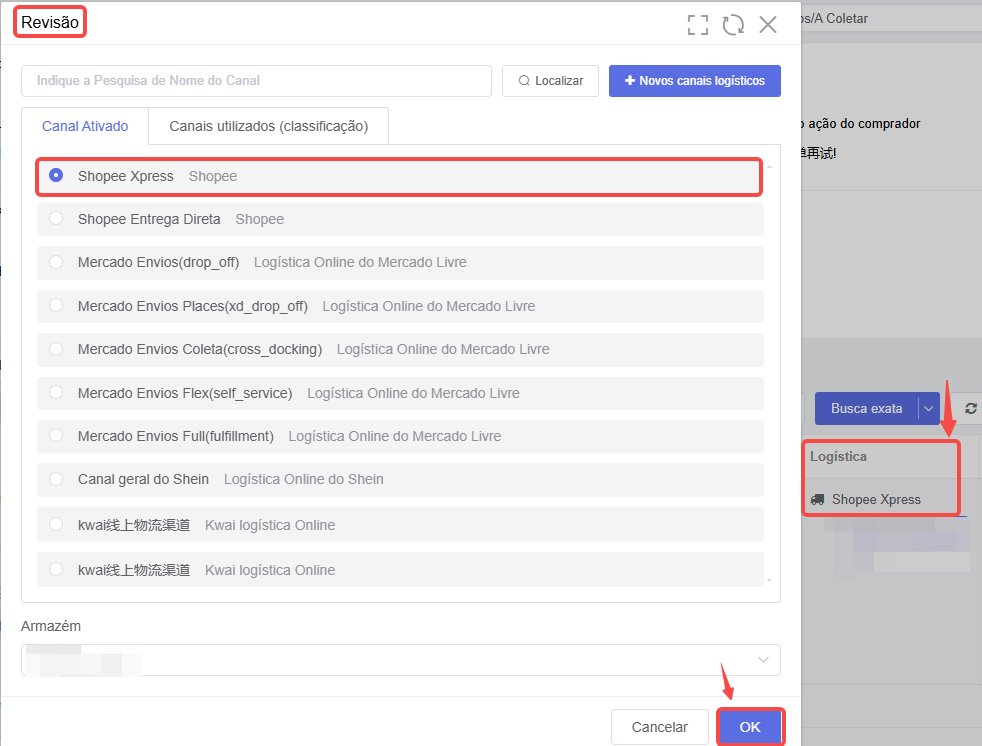Confirm selection with OK button

pos(750,727)
